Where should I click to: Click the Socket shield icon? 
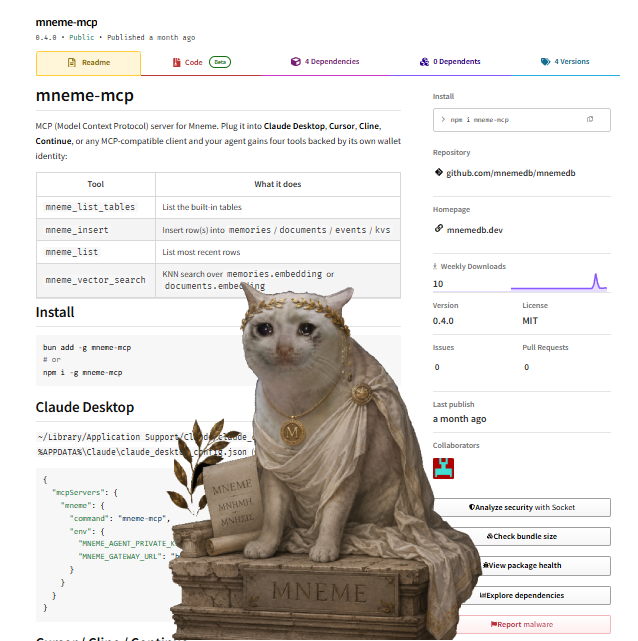click(472, 507)
